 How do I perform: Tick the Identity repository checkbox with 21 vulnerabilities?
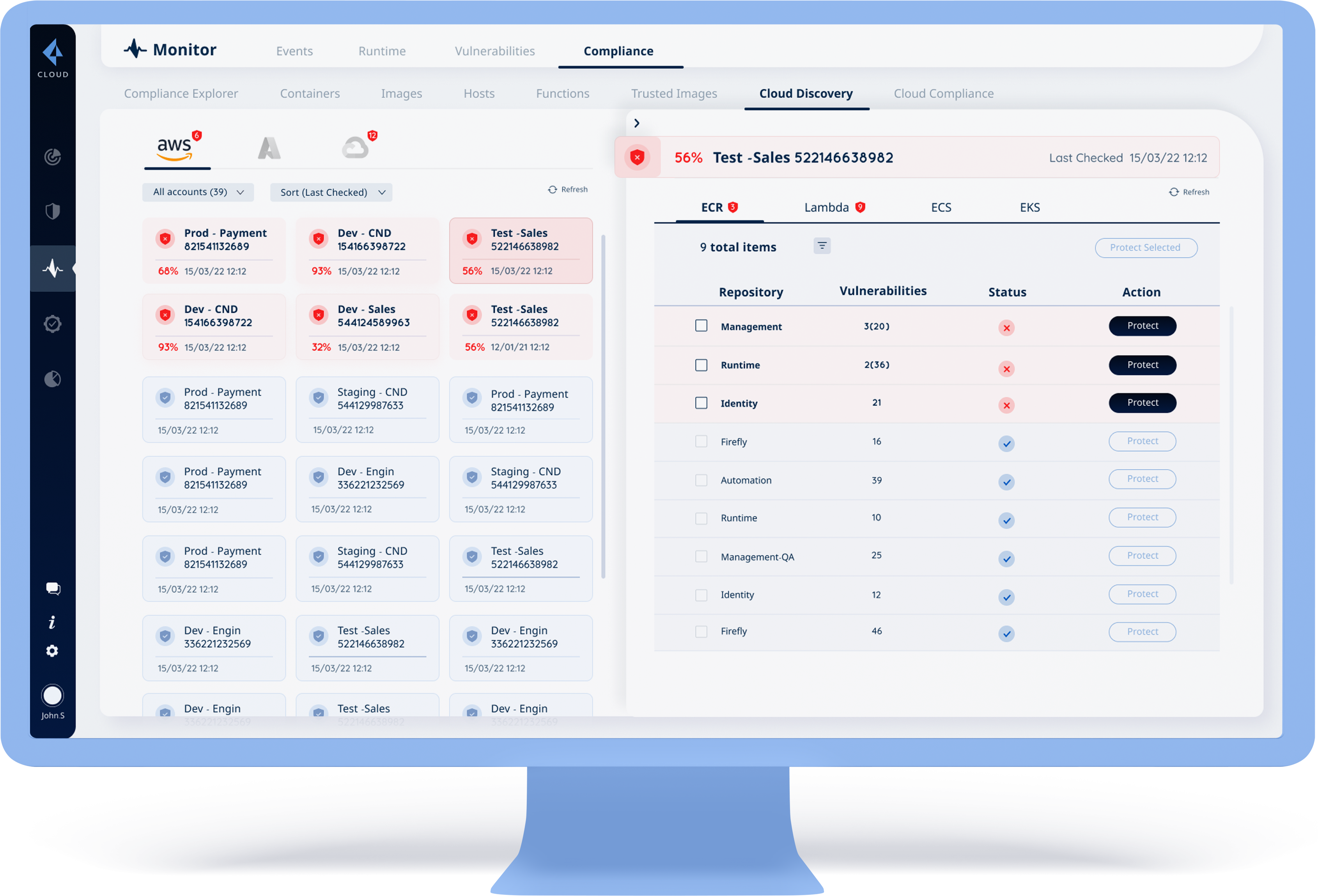702,403
